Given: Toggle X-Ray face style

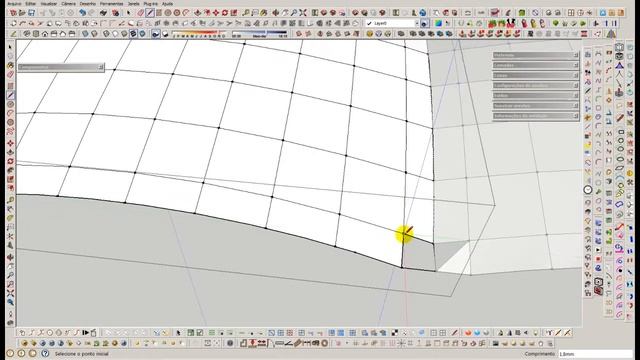Looking at the screenshot, I should (84, 34).
